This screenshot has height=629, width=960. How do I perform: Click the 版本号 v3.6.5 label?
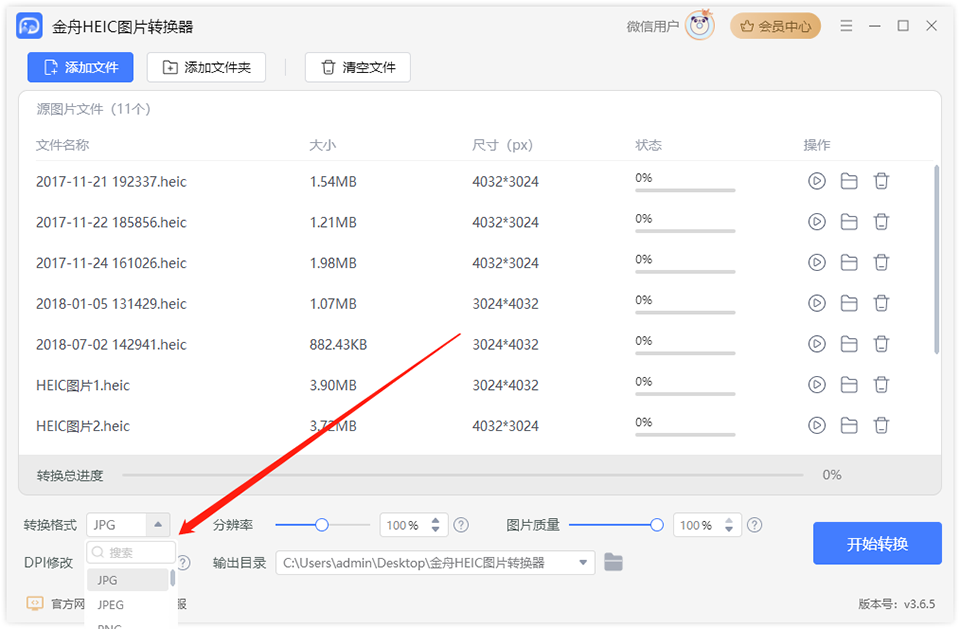(896, 604)
